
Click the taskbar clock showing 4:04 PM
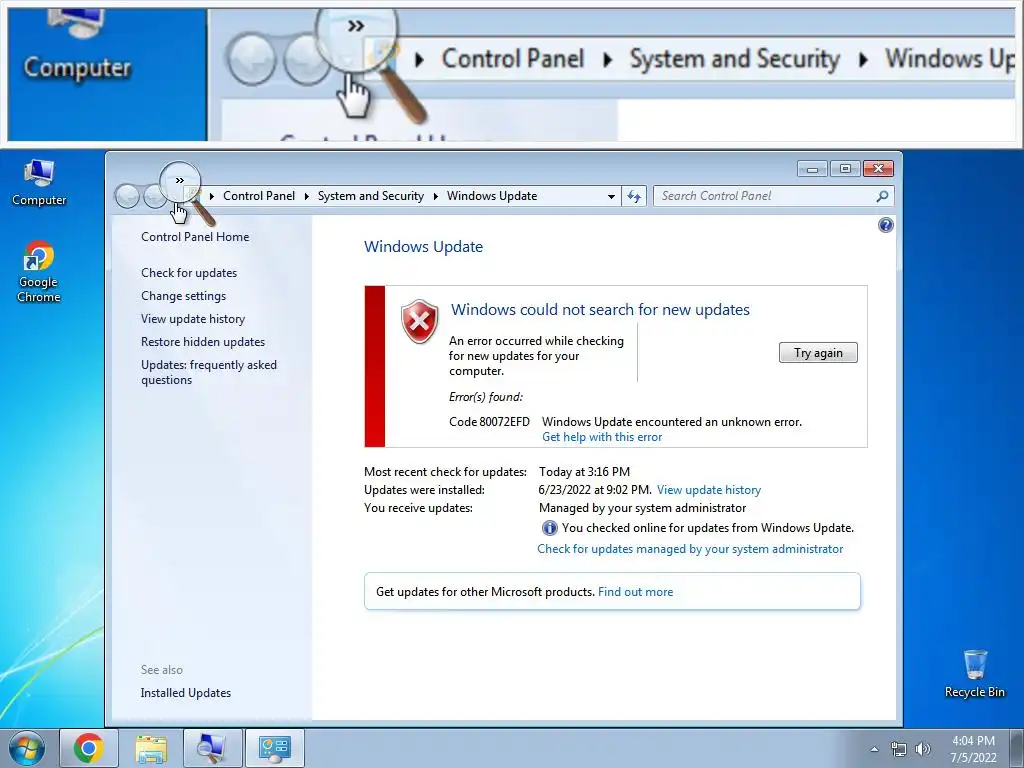tap(973, 749)
